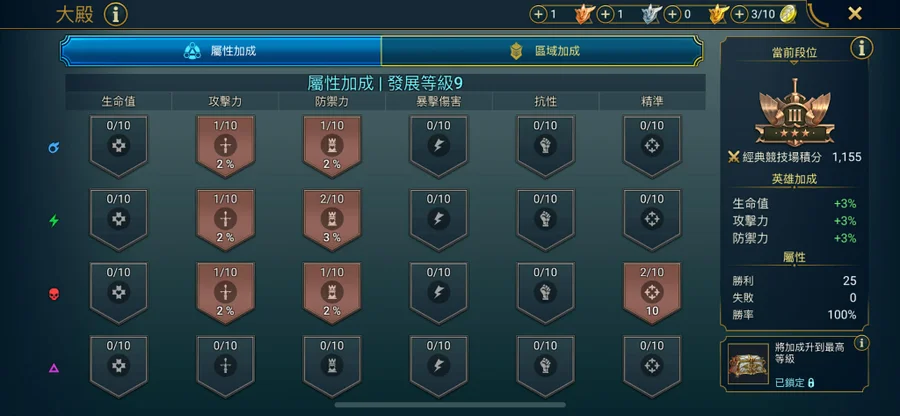Select the purple void triangle affinity icon
Viewport: 900px width, 416px height.
point(53,368)
